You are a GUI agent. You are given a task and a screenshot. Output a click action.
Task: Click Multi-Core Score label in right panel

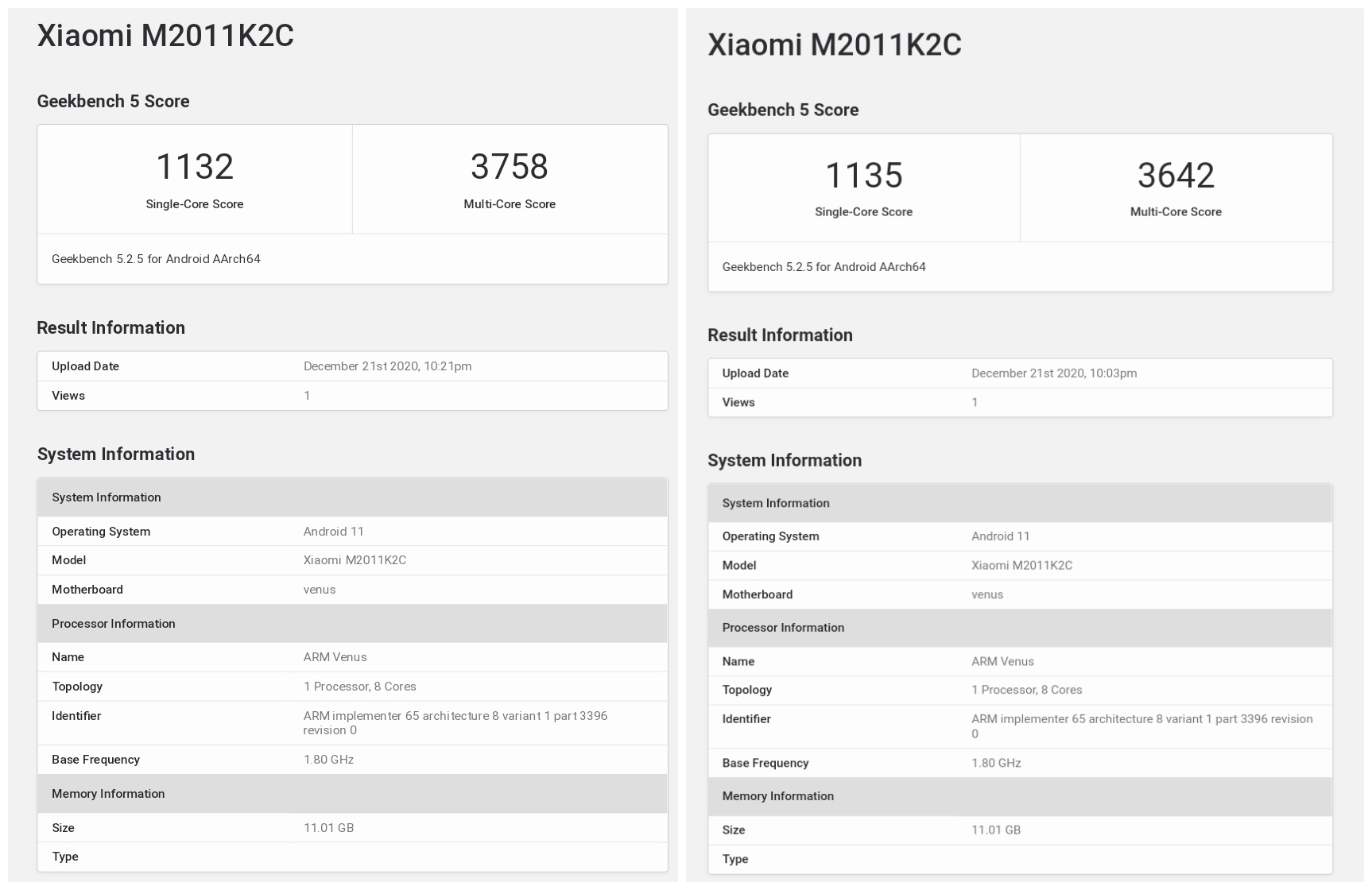click(x=1176, y=212)
